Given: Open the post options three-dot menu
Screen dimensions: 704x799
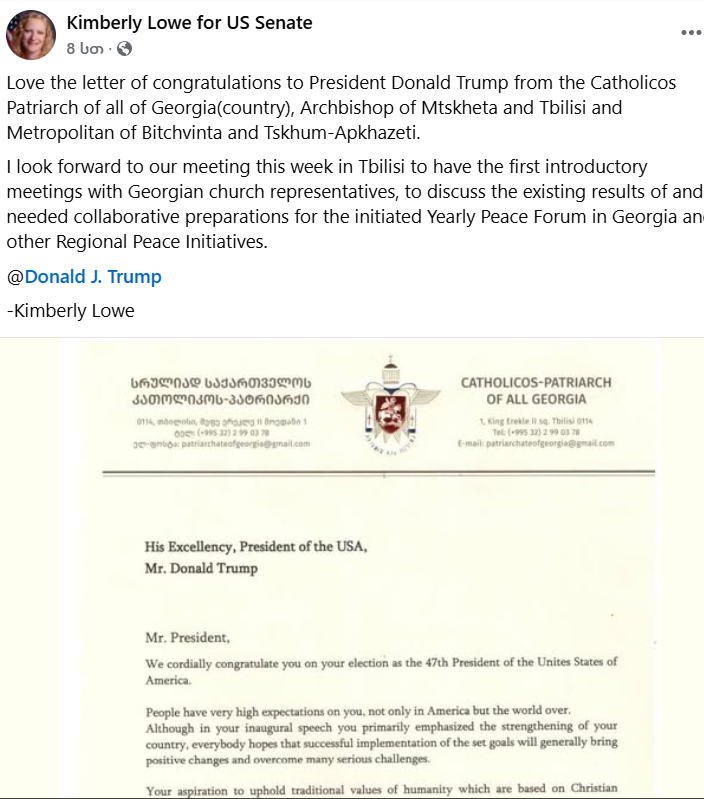Looking at the screenshot, I should point(691,32).
